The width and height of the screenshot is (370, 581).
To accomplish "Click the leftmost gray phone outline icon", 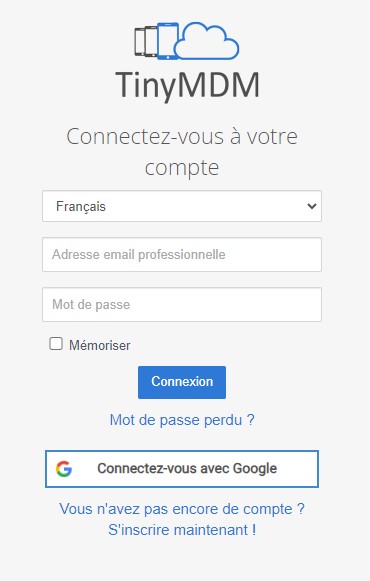I will [139, 42].
